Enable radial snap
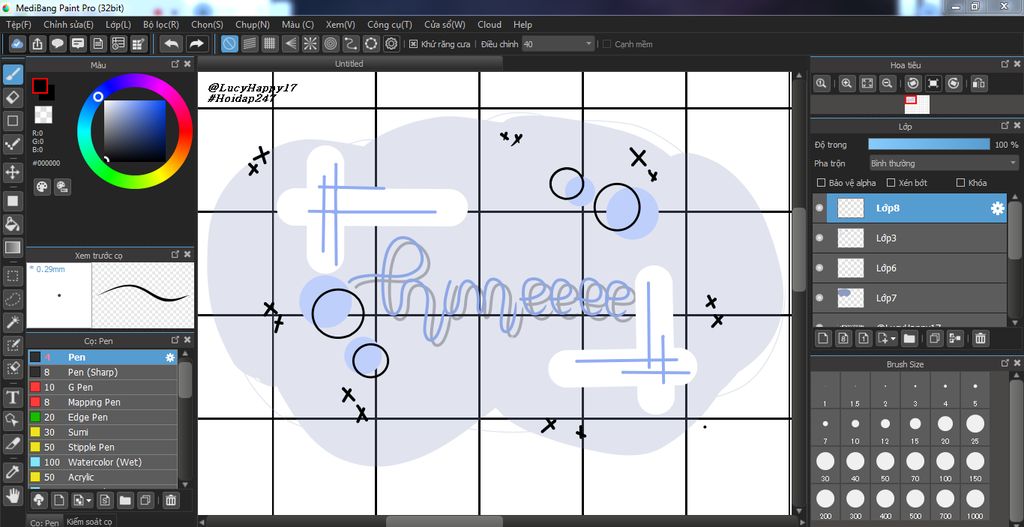 310,44
